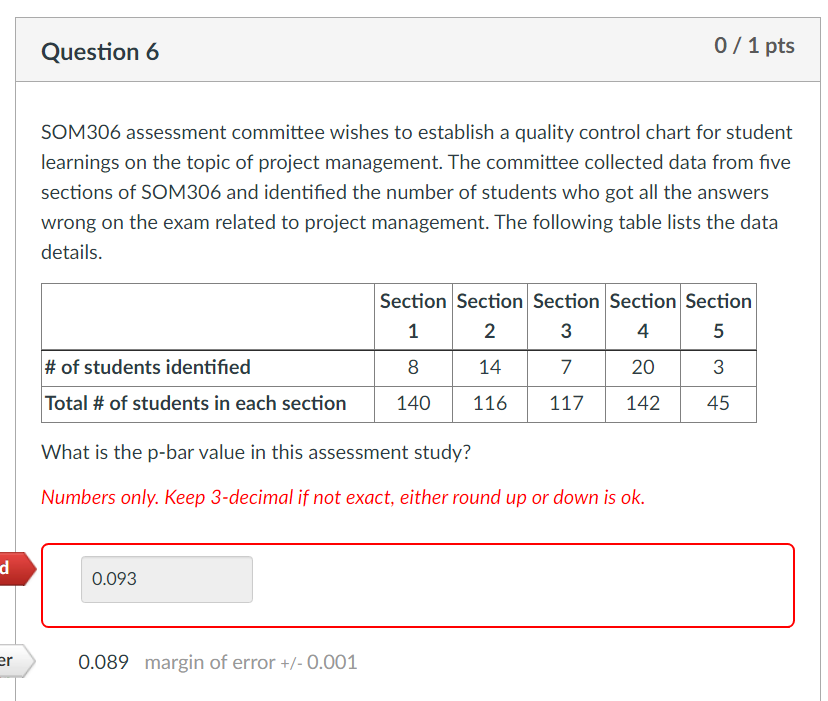Image resolution: width=828 pixels, height=701 pixels.
Task: Click the Section 2 column header
Action: (489, 316)
